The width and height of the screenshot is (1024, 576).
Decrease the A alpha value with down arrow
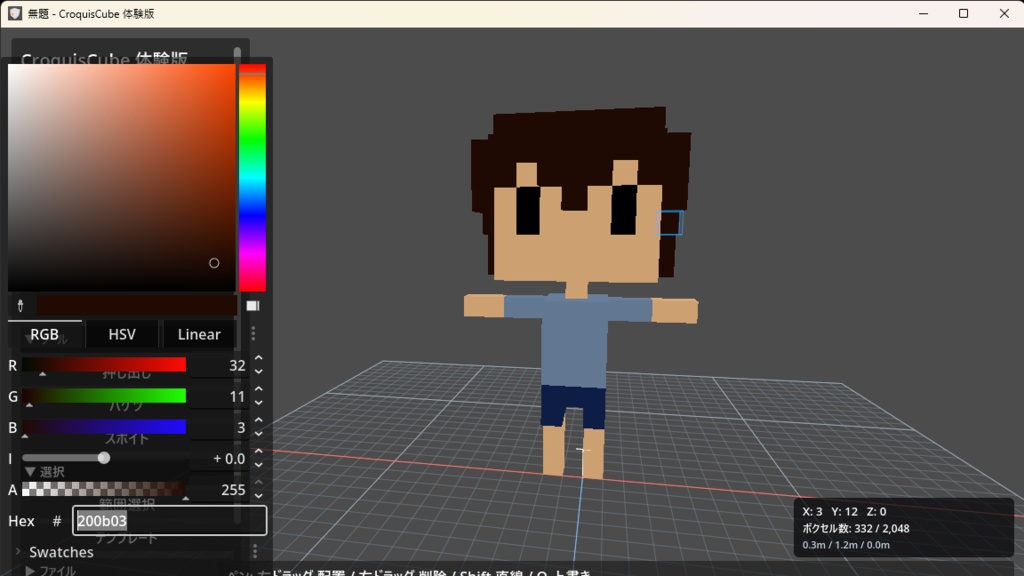[x=259, y=496]
